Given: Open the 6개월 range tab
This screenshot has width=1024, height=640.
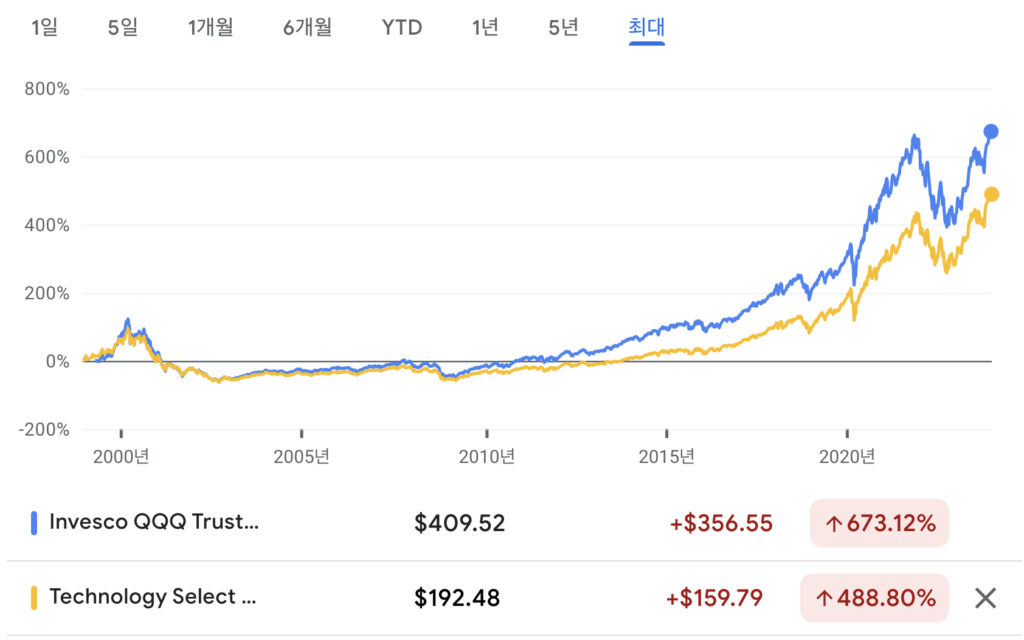Looking at the screenshot, I should pos(307,27).
